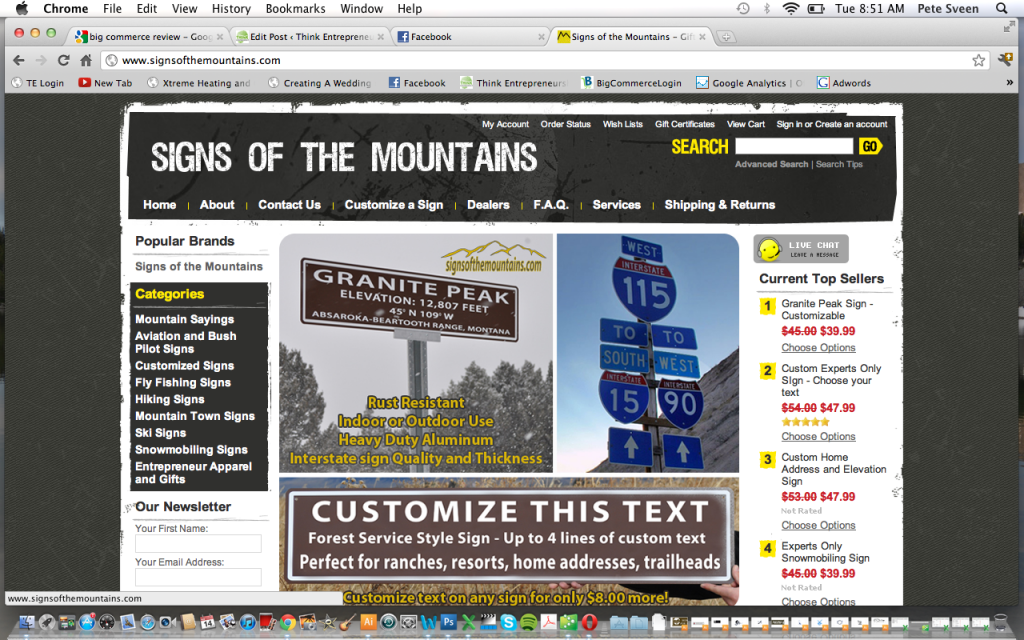Click the Your First Name field
The image size is (1024, 640).
point(198,543)
